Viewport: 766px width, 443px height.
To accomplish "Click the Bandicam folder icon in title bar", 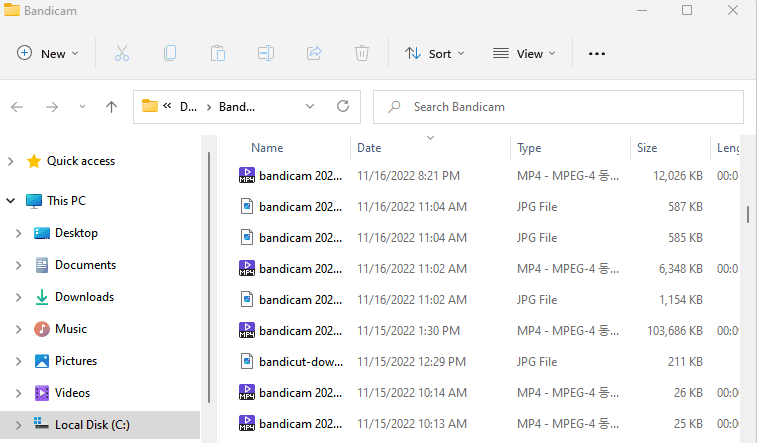I will pos(12,10).
